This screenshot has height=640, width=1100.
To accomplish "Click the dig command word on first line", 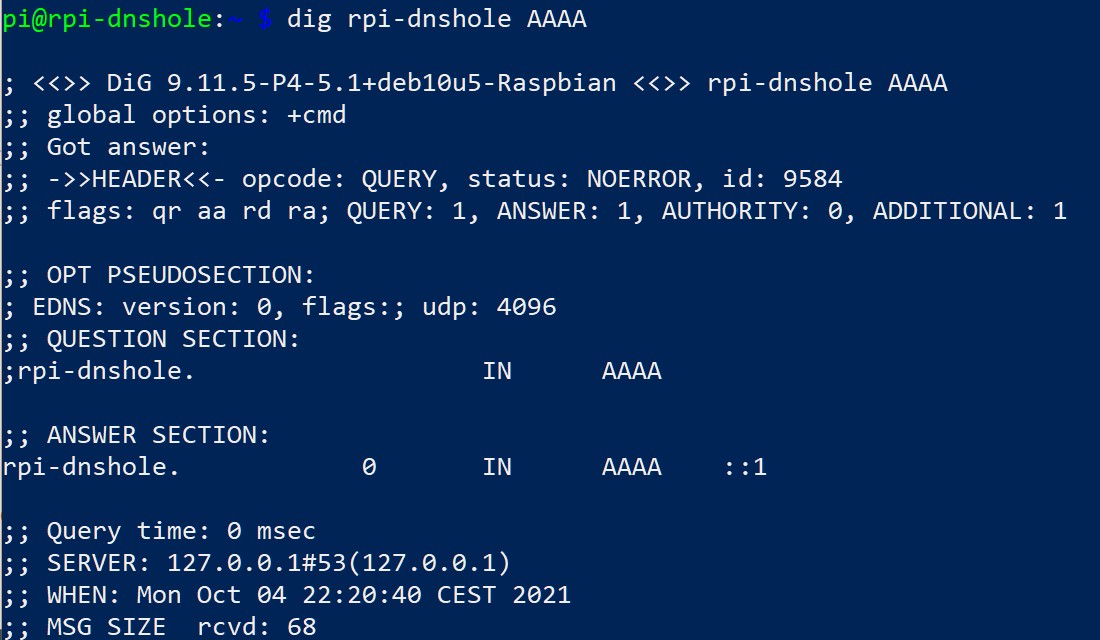I will pos(309,19).
